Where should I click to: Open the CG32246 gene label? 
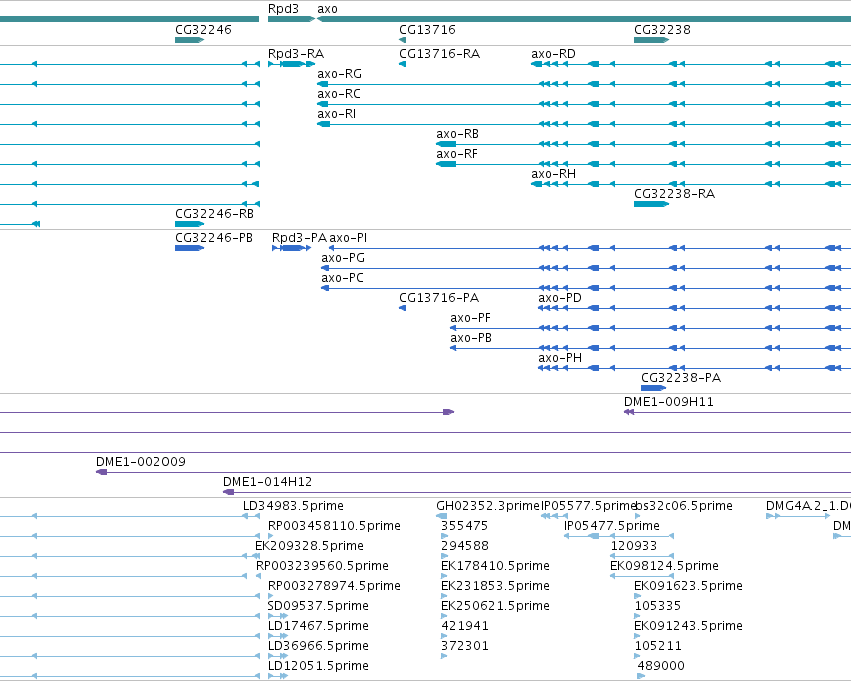(203, 29)
